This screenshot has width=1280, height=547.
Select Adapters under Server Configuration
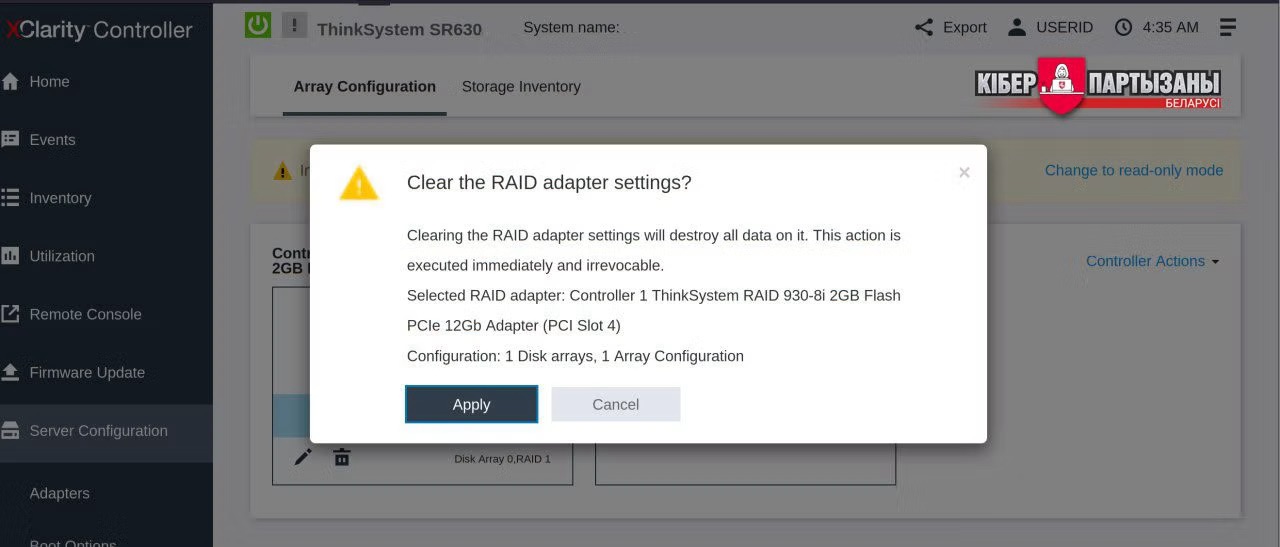point(59,493)
